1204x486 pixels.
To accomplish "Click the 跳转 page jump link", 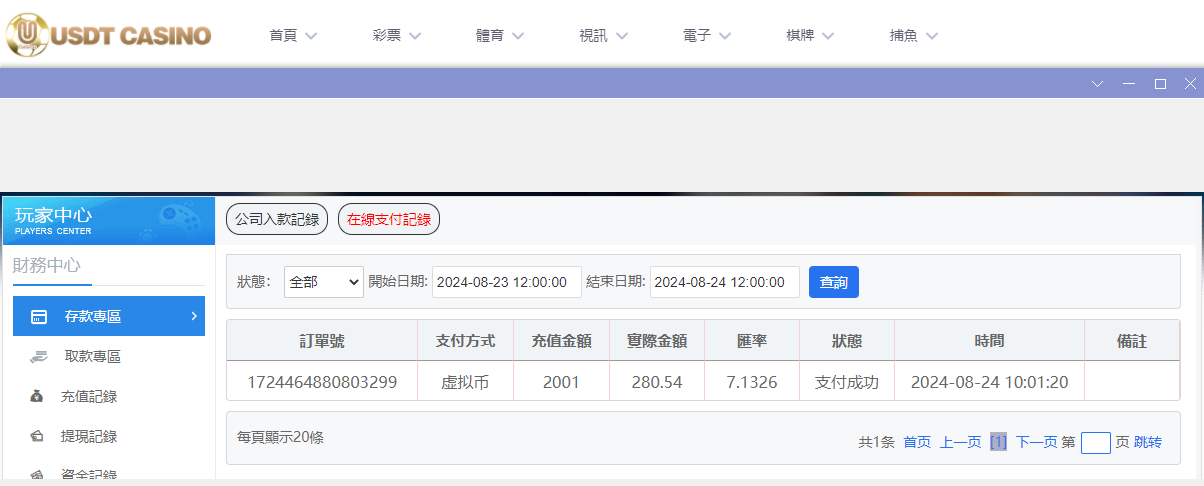I will [x=1148, y=442].
